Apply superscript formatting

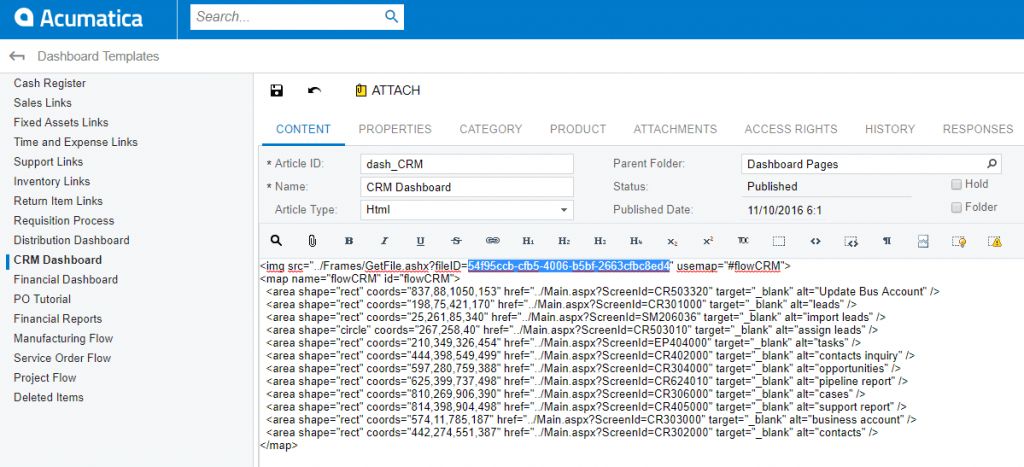point(708,241)
